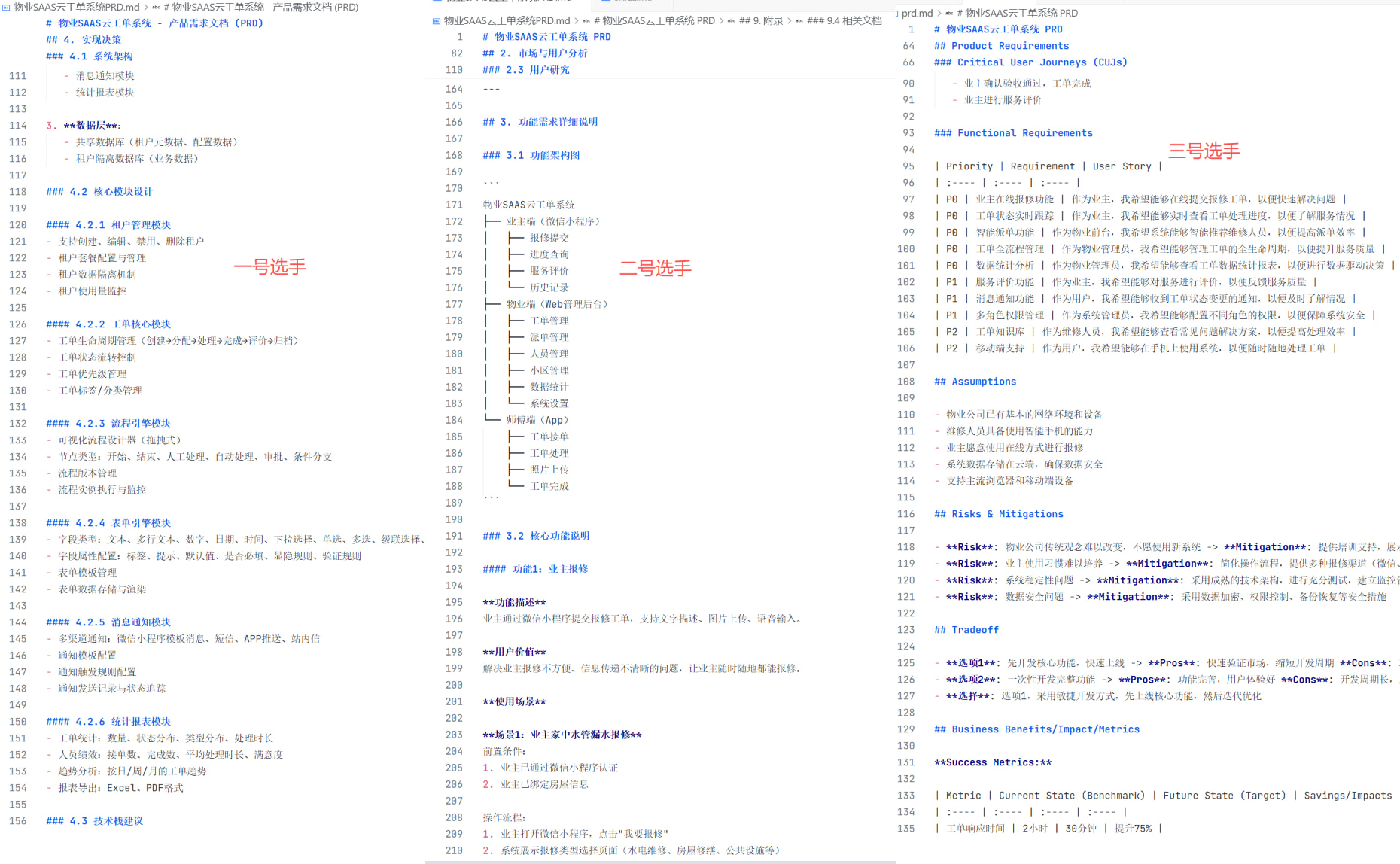Jump to sticky header '### 2.3 用户研究'

pyautogui.click(x=525, y=70)
